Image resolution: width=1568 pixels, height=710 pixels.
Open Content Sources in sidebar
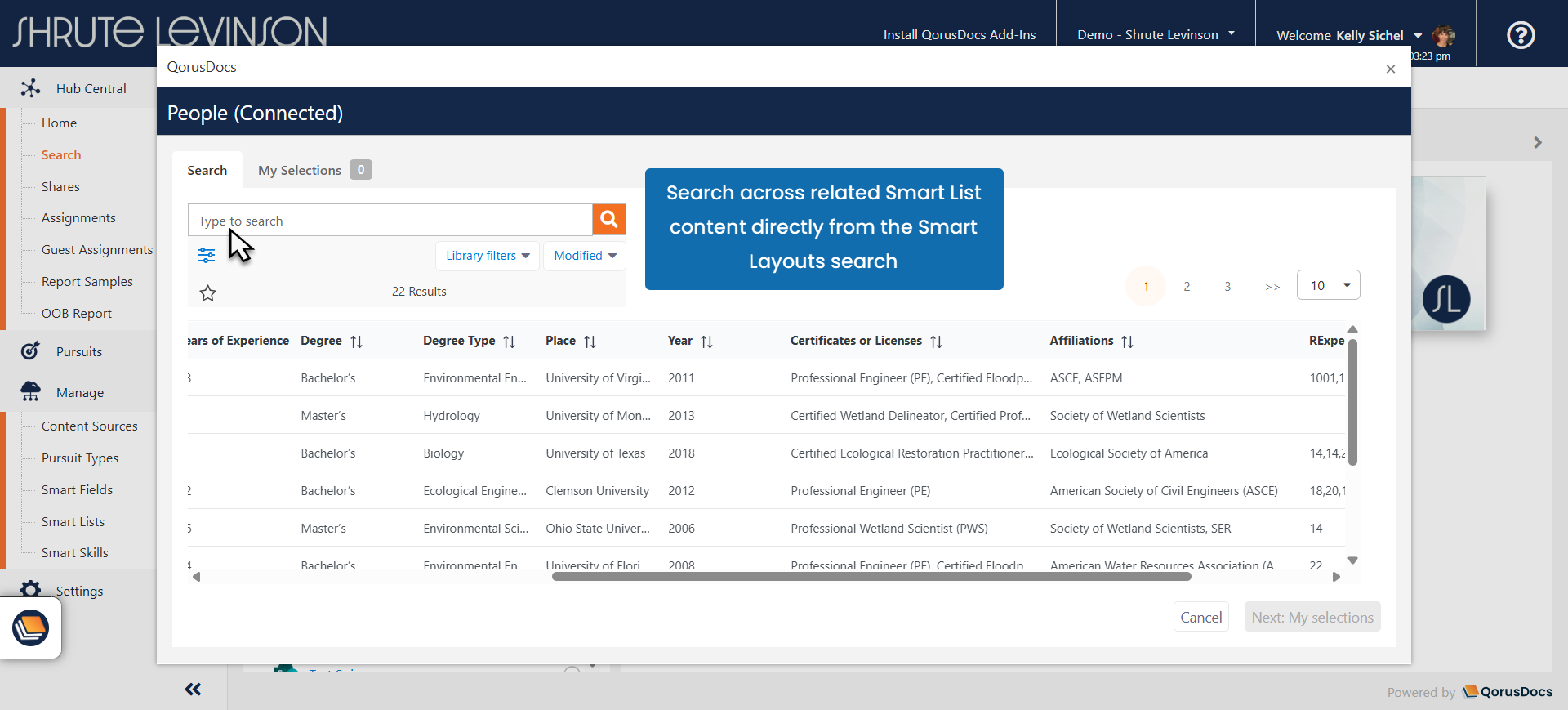[x=90, y=426]
